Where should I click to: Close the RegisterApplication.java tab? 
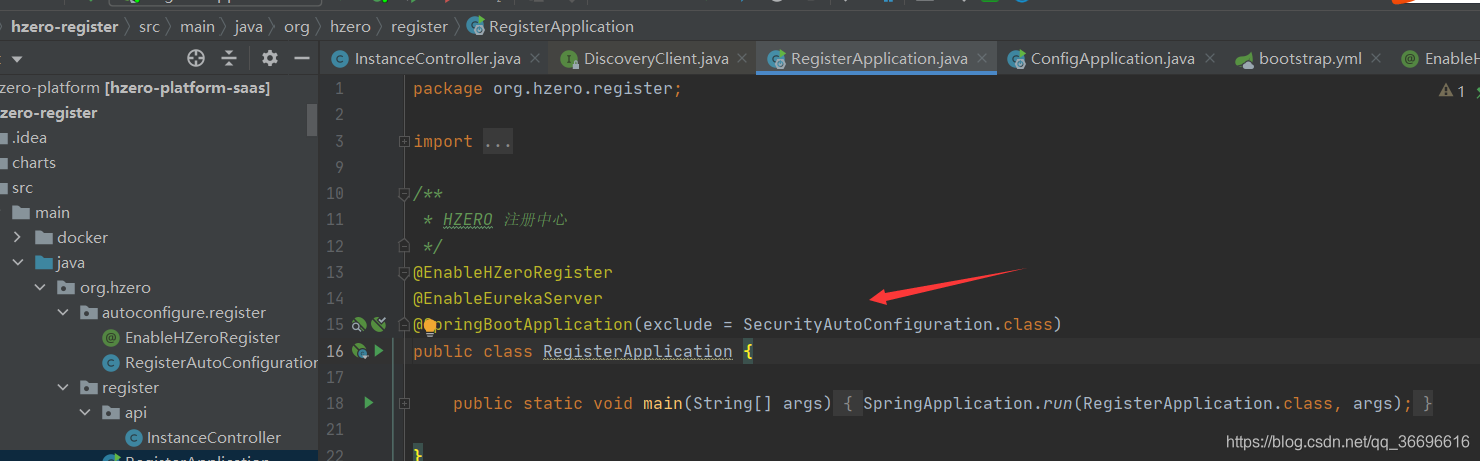pos(982,59)
